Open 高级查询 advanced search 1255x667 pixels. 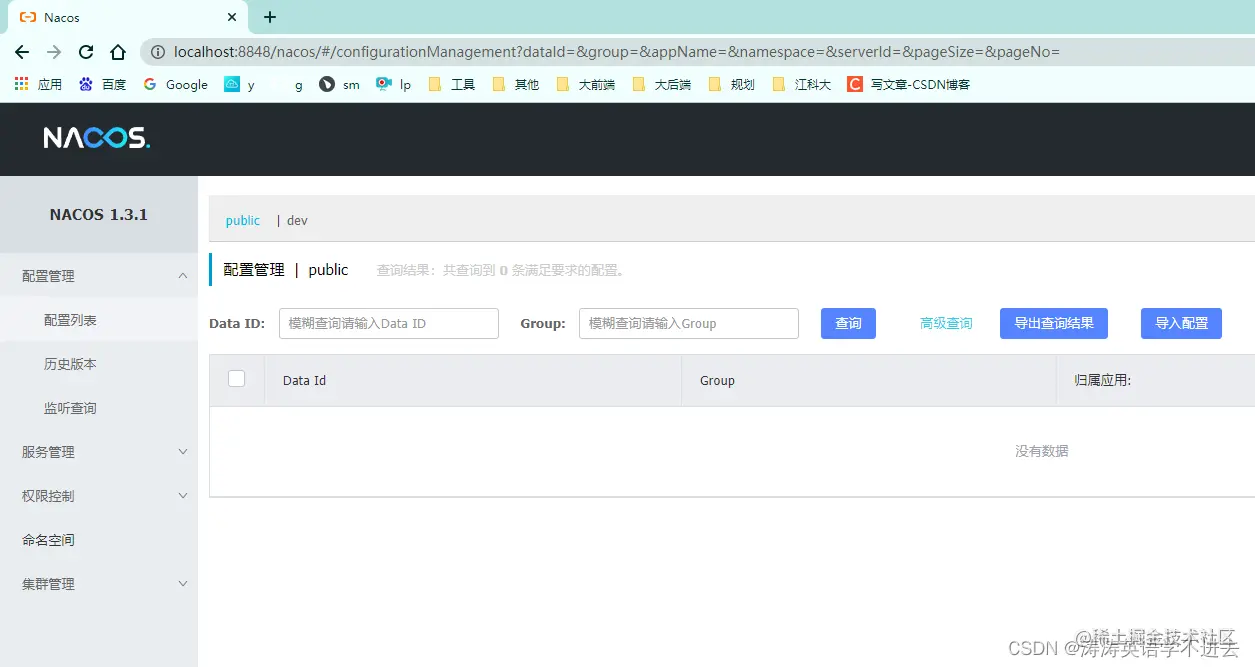(944, 323)
